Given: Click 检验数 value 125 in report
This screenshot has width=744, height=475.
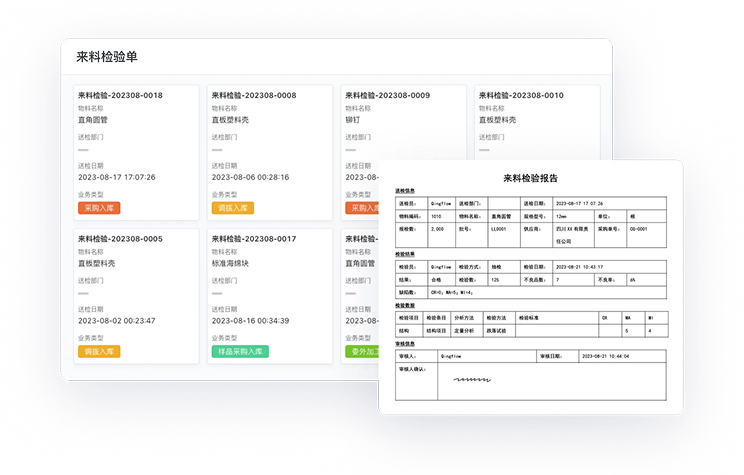Looking at the screenshot, I should point(495,280).
